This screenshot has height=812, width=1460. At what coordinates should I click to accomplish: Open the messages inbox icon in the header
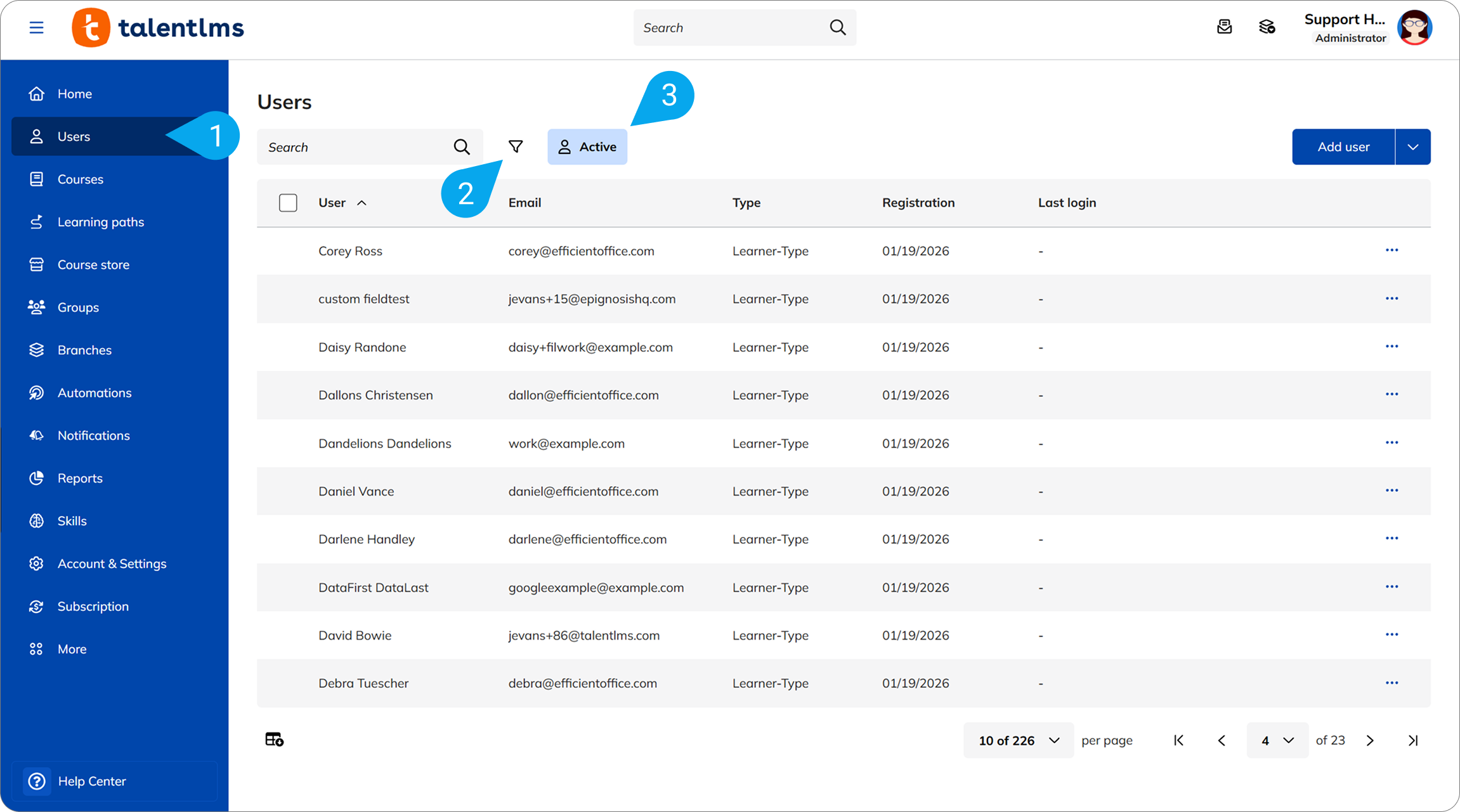click(1224, 27)
